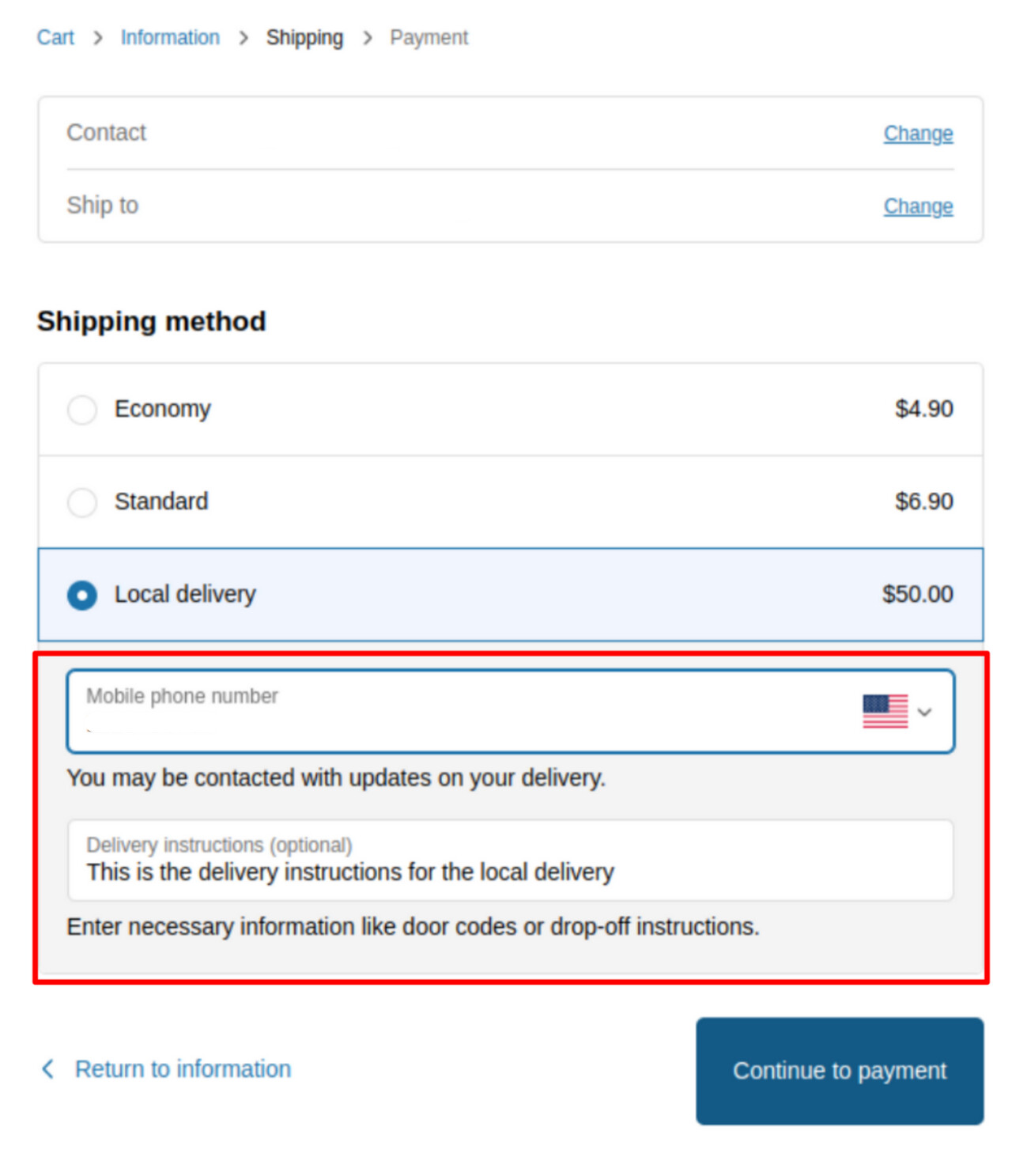Choose the Standard row priced $6.90
This screenshot has height=1176, width=1027.
511,501
